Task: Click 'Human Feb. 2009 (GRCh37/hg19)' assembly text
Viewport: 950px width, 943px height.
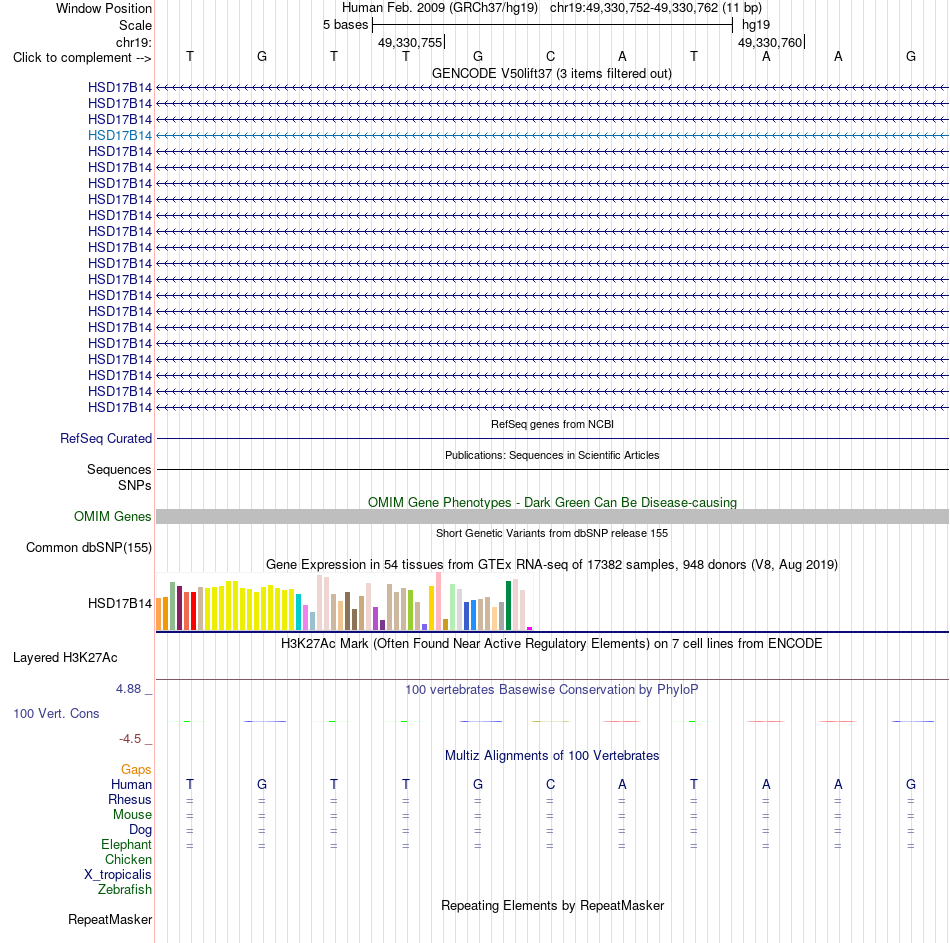Action: tap(440, 8)
